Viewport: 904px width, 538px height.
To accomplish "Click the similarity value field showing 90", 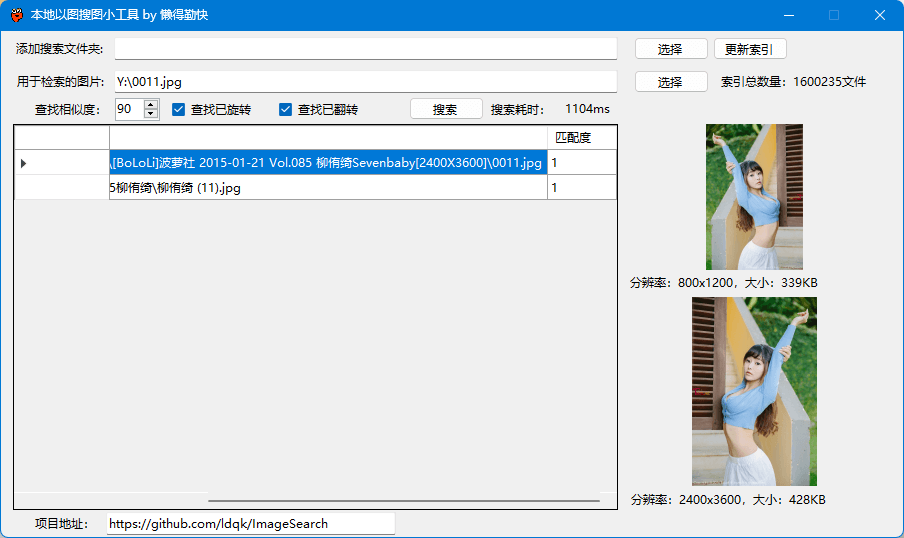I will tap(129, 110).
